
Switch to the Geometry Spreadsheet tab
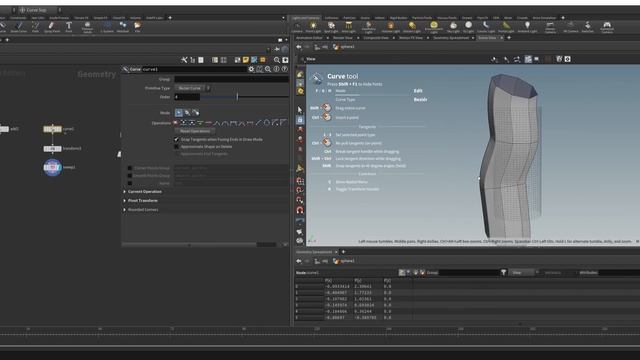[451, 38]
